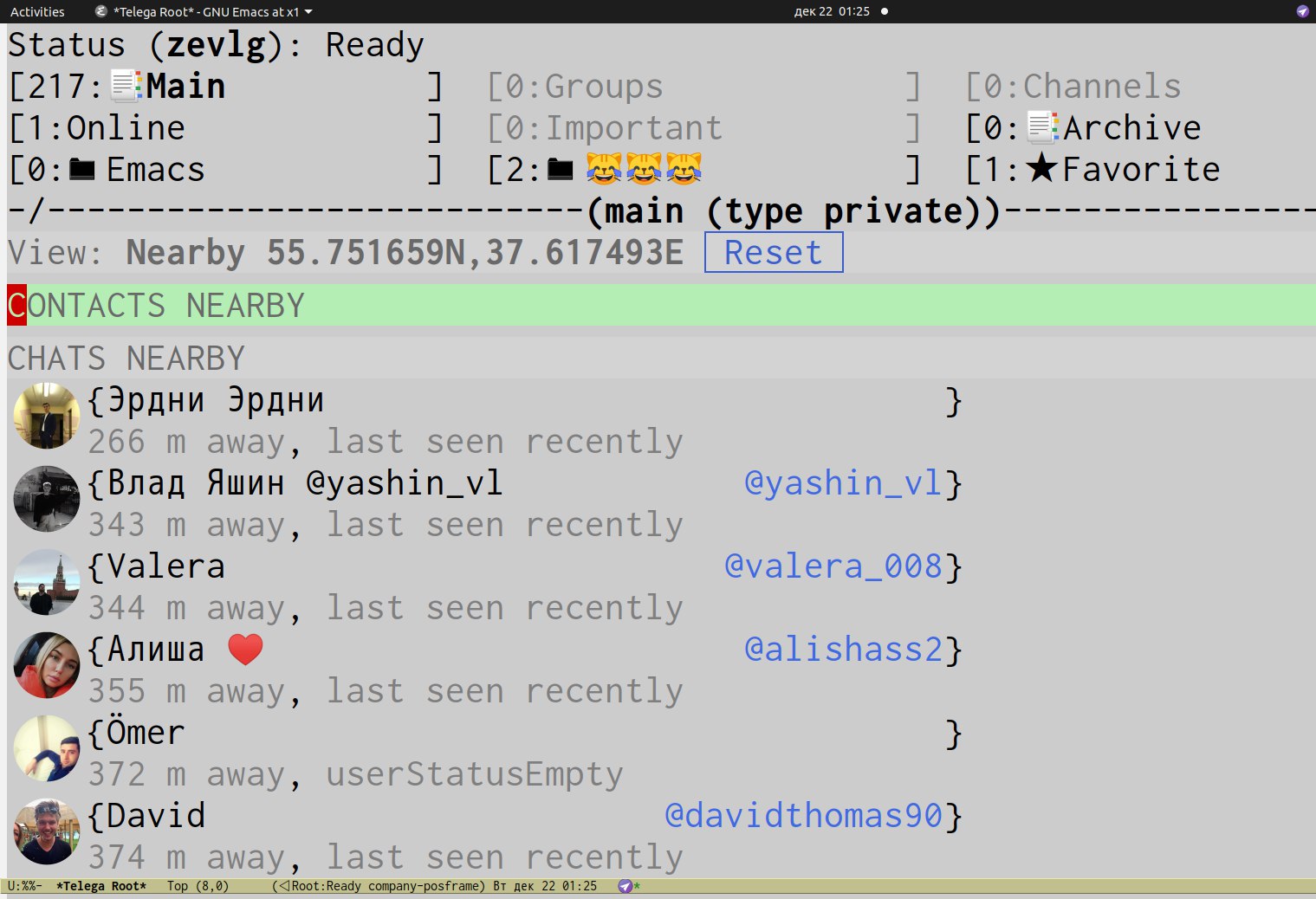Screen dimensions: 1316x899
Task: Click the '374 m away' status line
Action: coord(386,857)
